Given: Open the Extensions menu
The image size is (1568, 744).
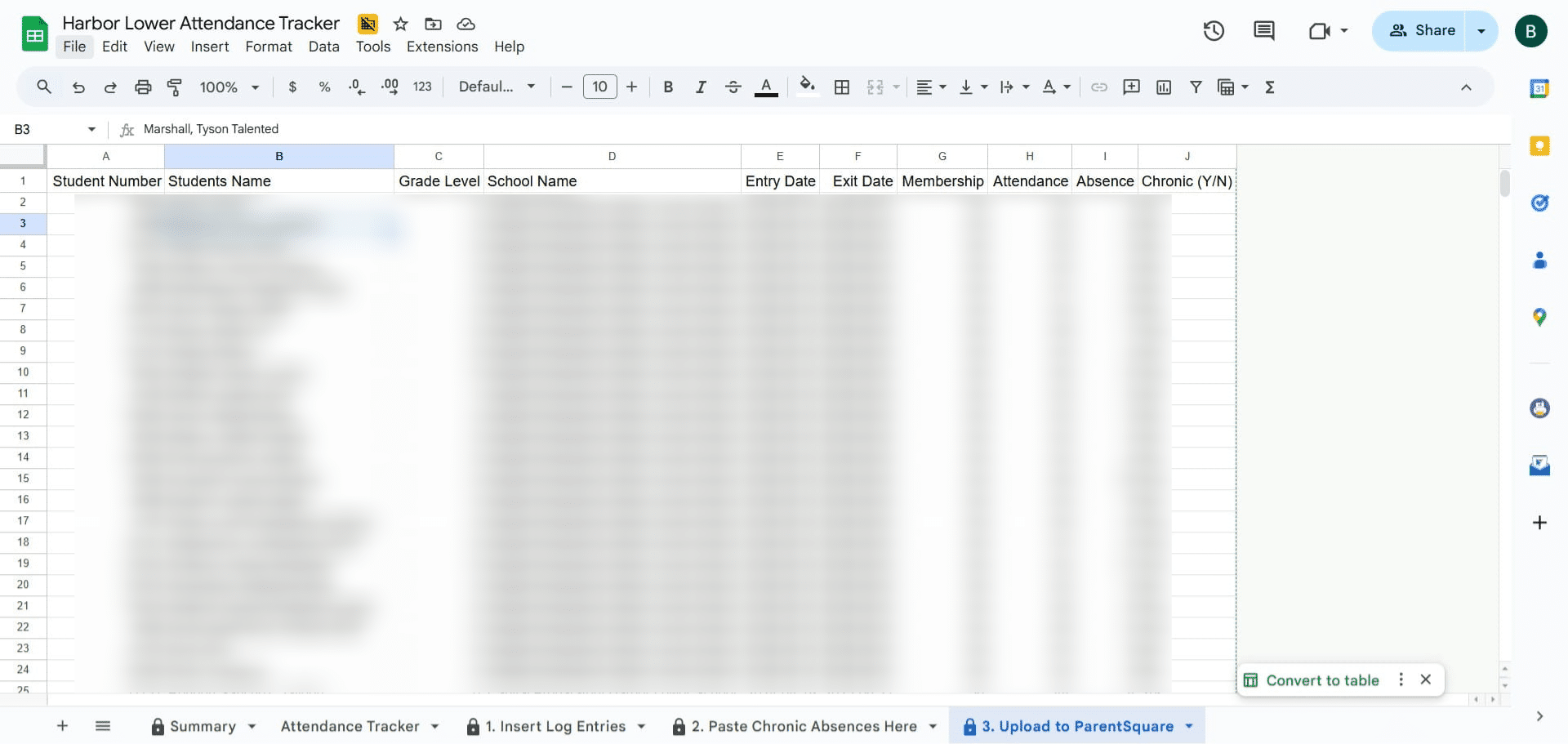Looking at the screenshot, I should click(442, 47).
